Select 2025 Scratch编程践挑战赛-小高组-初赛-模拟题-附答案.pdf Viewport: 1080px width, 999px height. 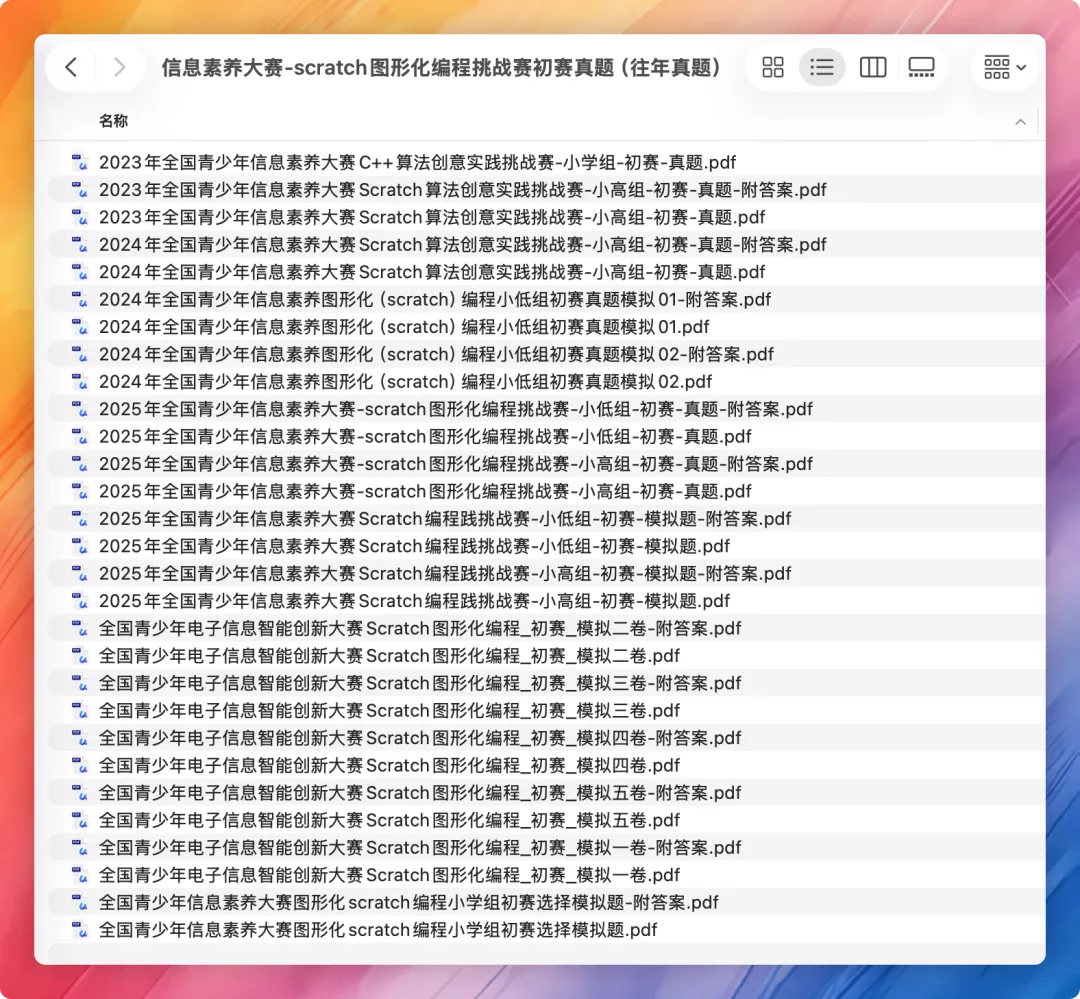click(445, 573)
